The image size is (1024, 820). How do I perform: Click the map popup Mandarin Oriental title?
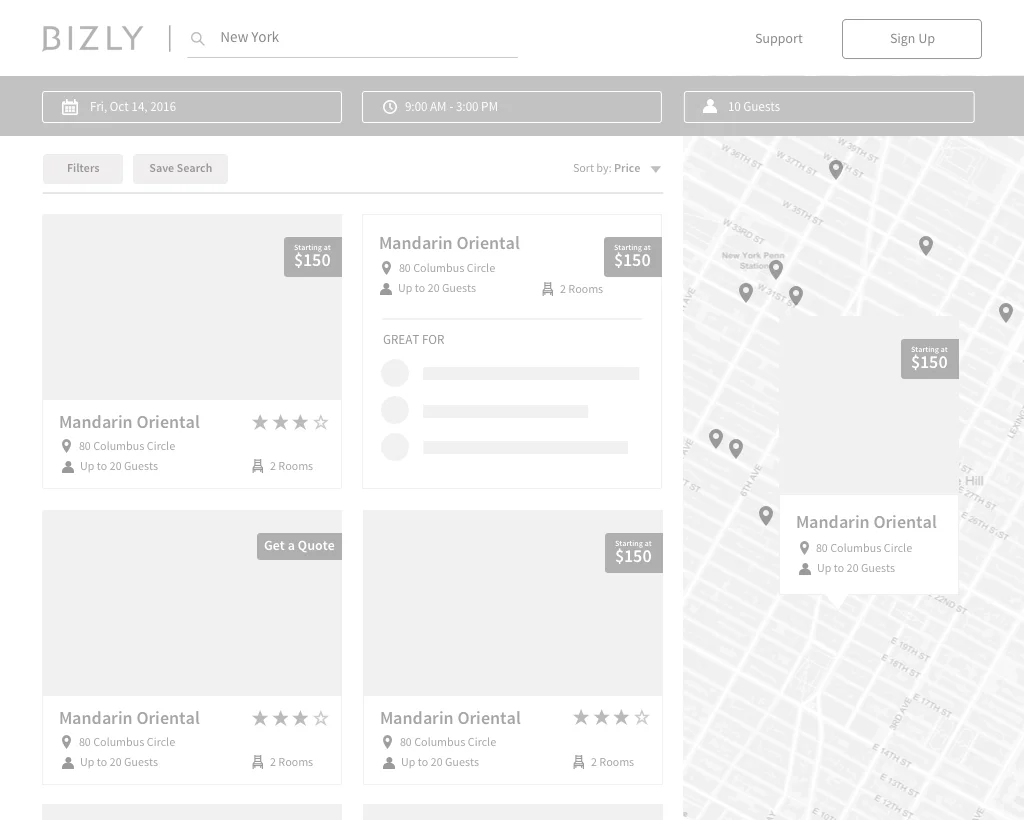coord(867,522)
